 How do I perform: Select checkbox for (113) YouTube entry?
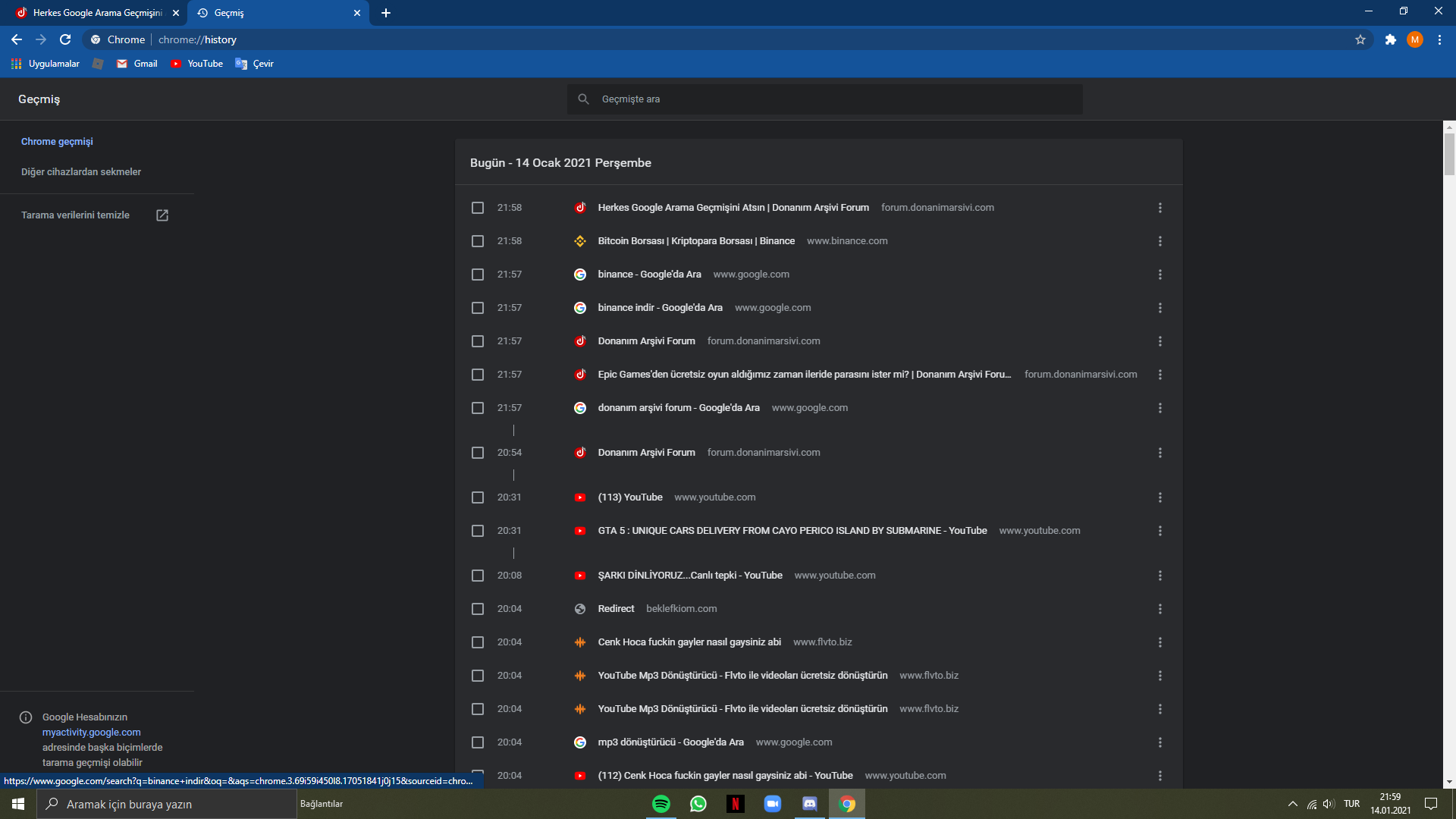[x=478, y=497]
